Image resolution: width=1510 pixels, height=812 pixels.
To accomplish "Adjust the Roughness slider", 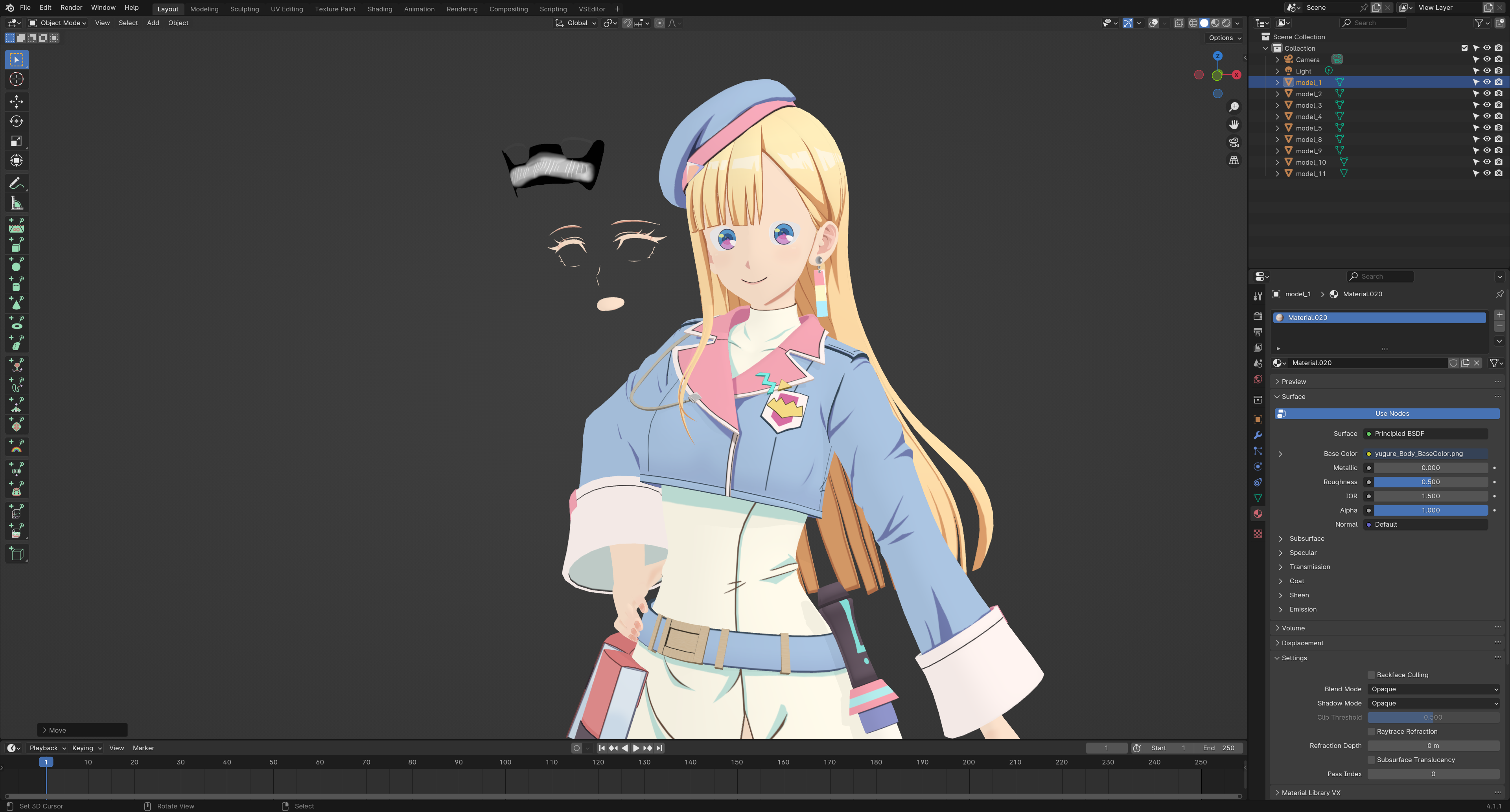I will (1430, 482).
